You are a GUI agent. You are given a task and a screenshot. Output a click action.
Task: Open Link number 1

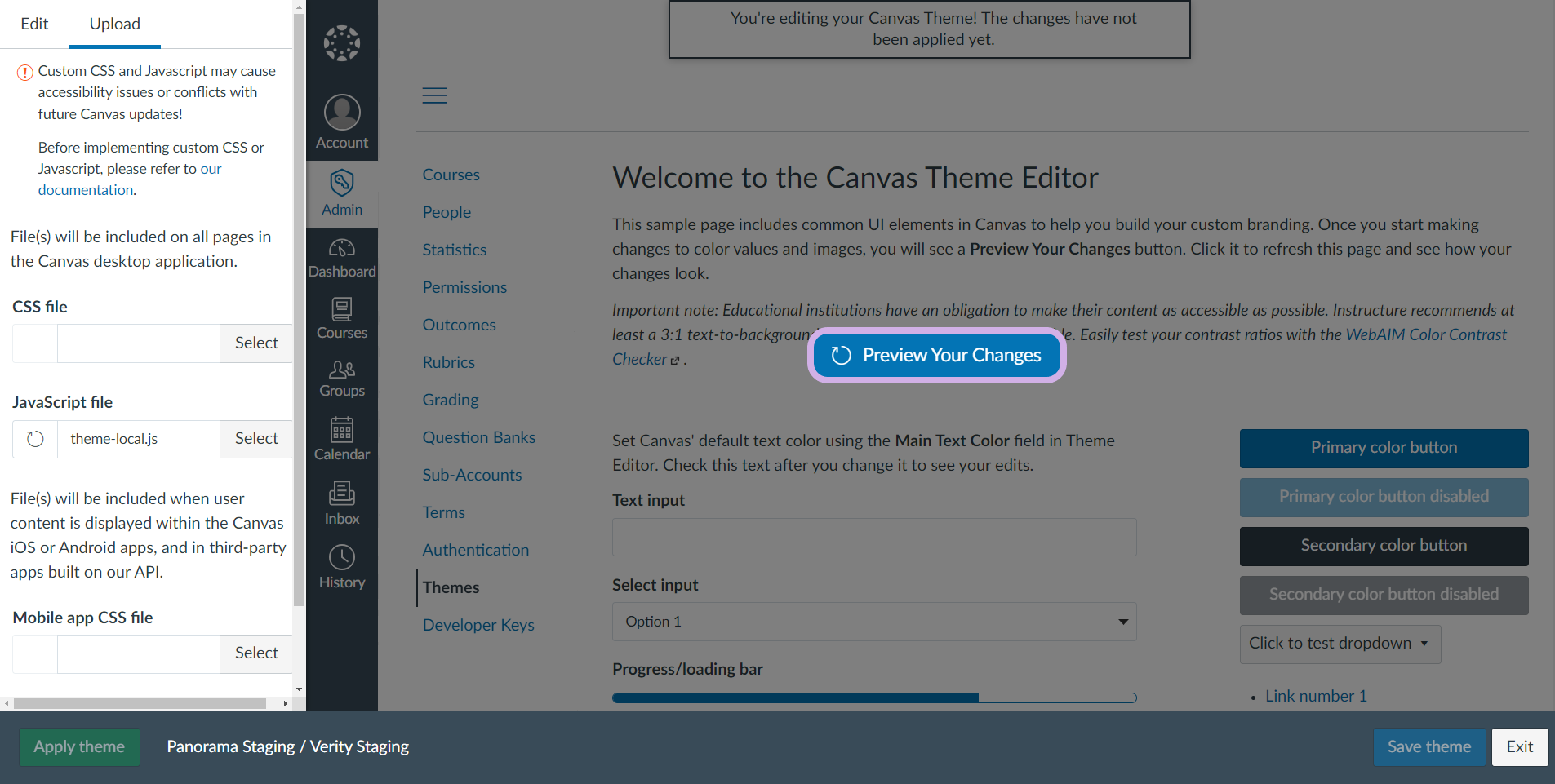point(1316,696)
